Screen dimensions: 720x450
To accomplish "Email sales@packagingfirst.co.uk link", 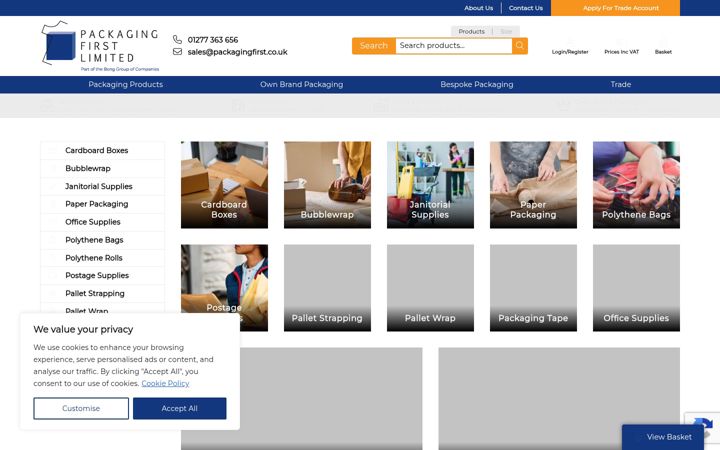I will point(237,52).
